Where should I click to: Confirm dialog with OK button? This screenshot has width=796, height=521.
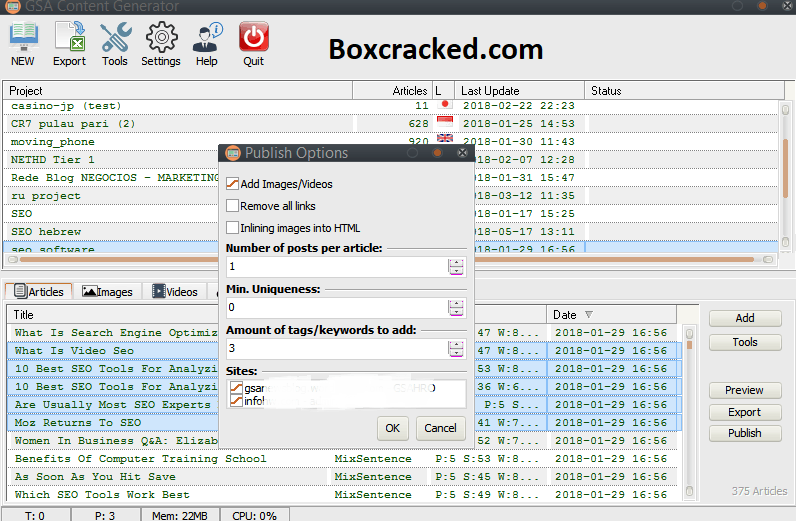pyautogui.click(x=392, y=428)
